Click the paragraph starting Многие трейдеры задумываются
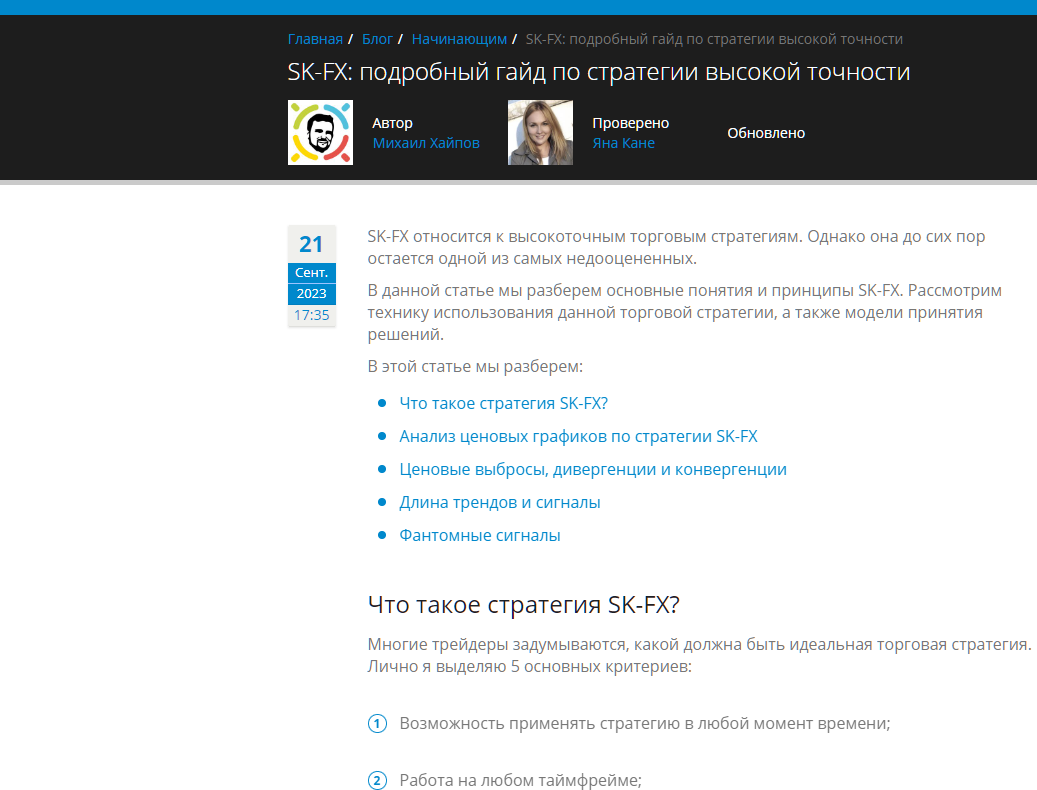The width and height of the screenshot is (1037, 790). pos(699,655)
